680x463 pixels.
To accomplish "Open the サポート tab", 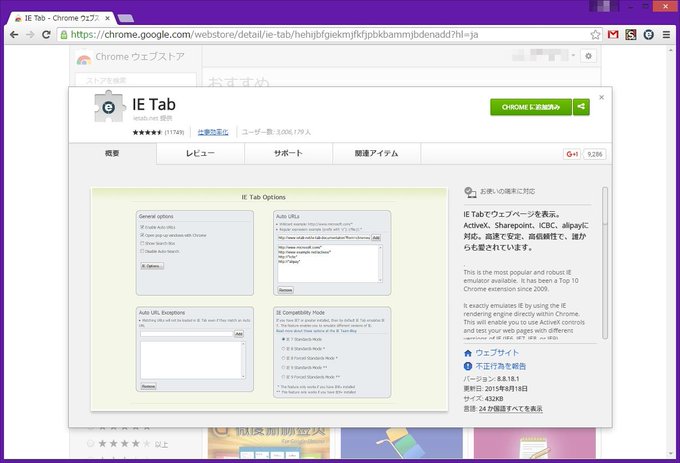I will (288, 153).
